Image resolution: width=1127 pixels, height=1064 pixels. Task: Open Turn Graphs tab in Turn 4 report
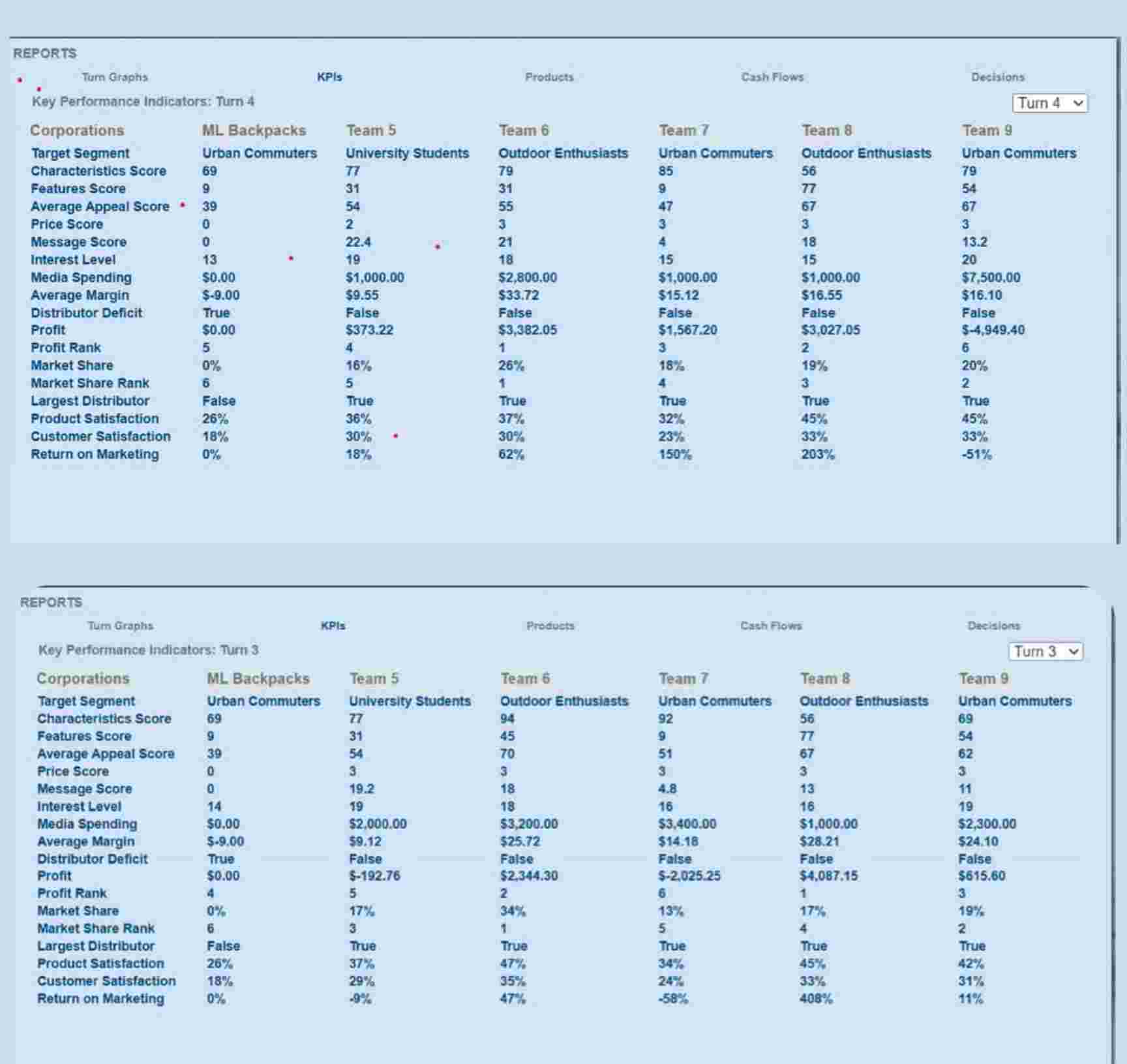pyautogui.click(x=115, y=77)
